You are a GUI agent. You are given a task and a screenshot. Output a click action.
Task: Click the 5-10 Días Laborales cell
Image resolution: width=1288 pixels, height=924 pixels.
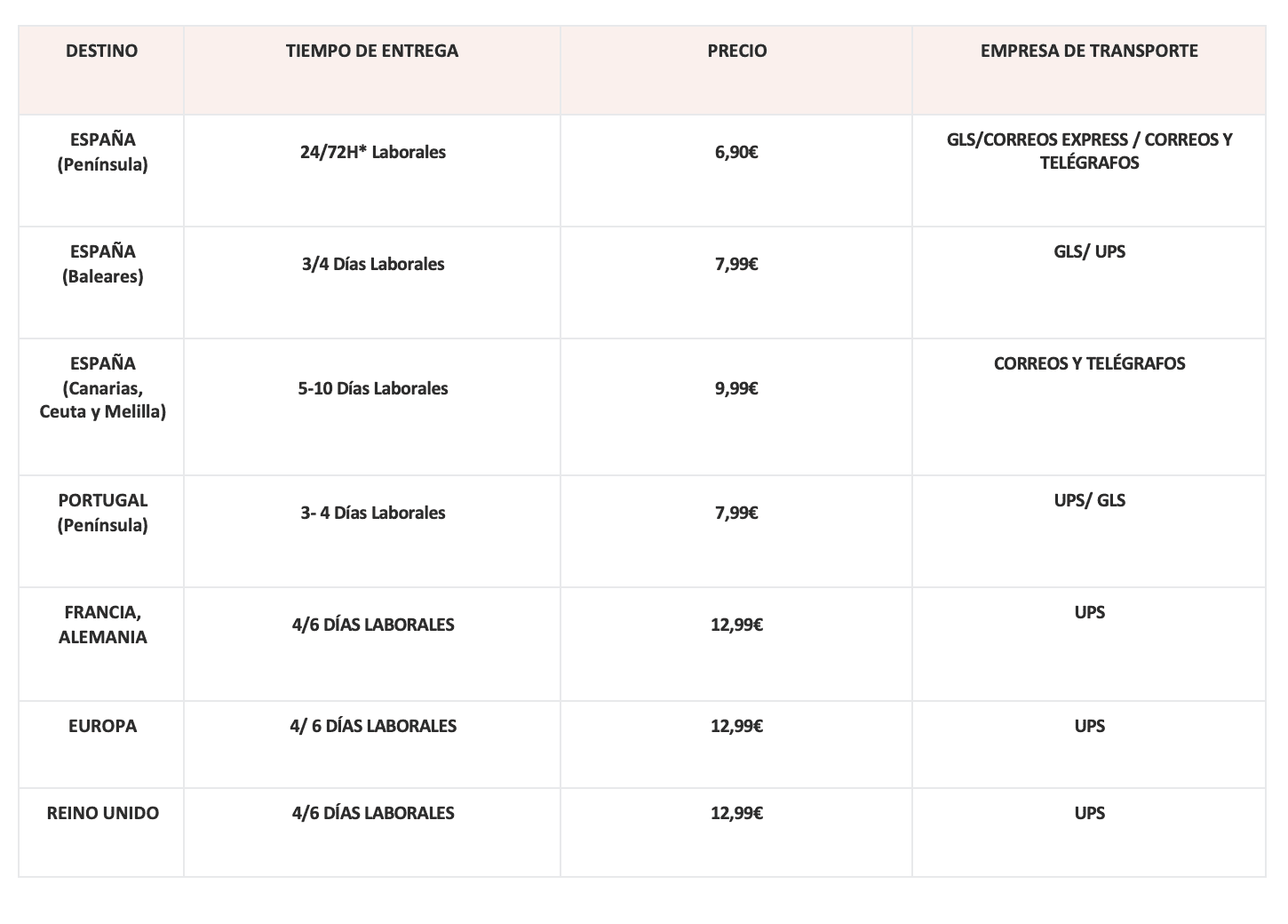tap(372, 407)
